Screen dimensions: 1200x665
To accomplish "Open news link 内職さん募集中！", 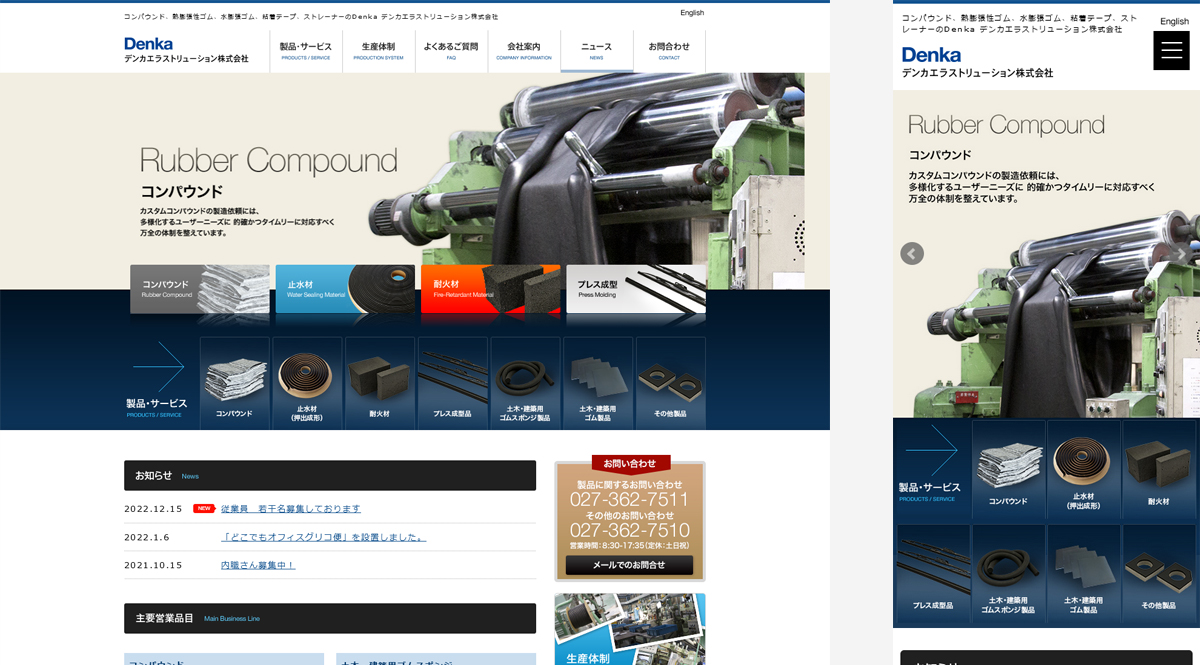I will 258,565.
